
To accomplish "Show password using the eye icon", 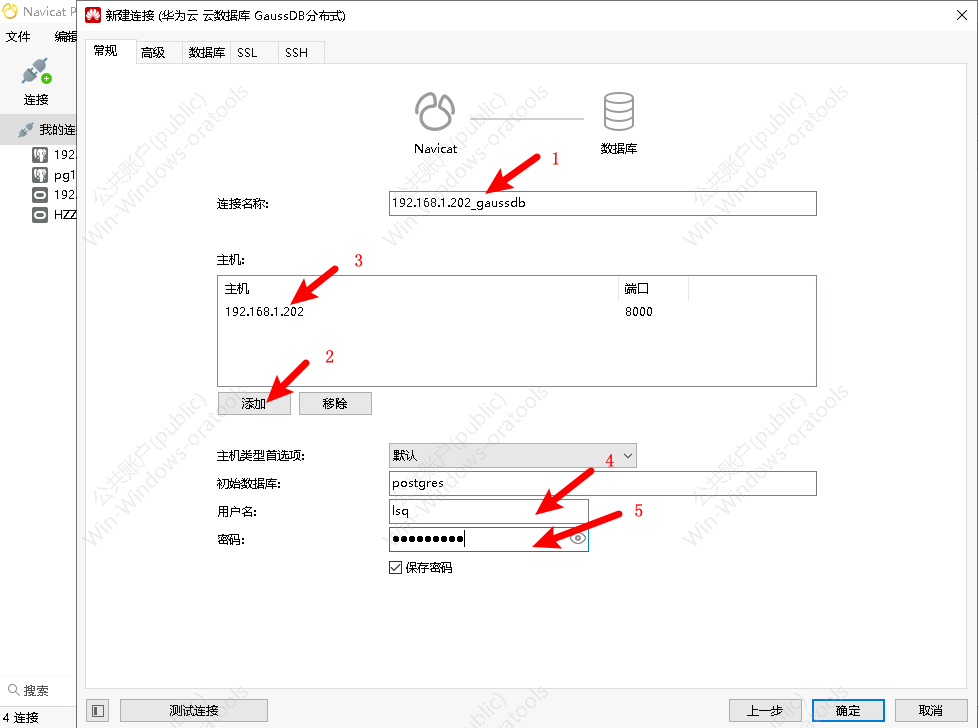I will point(577,539).
